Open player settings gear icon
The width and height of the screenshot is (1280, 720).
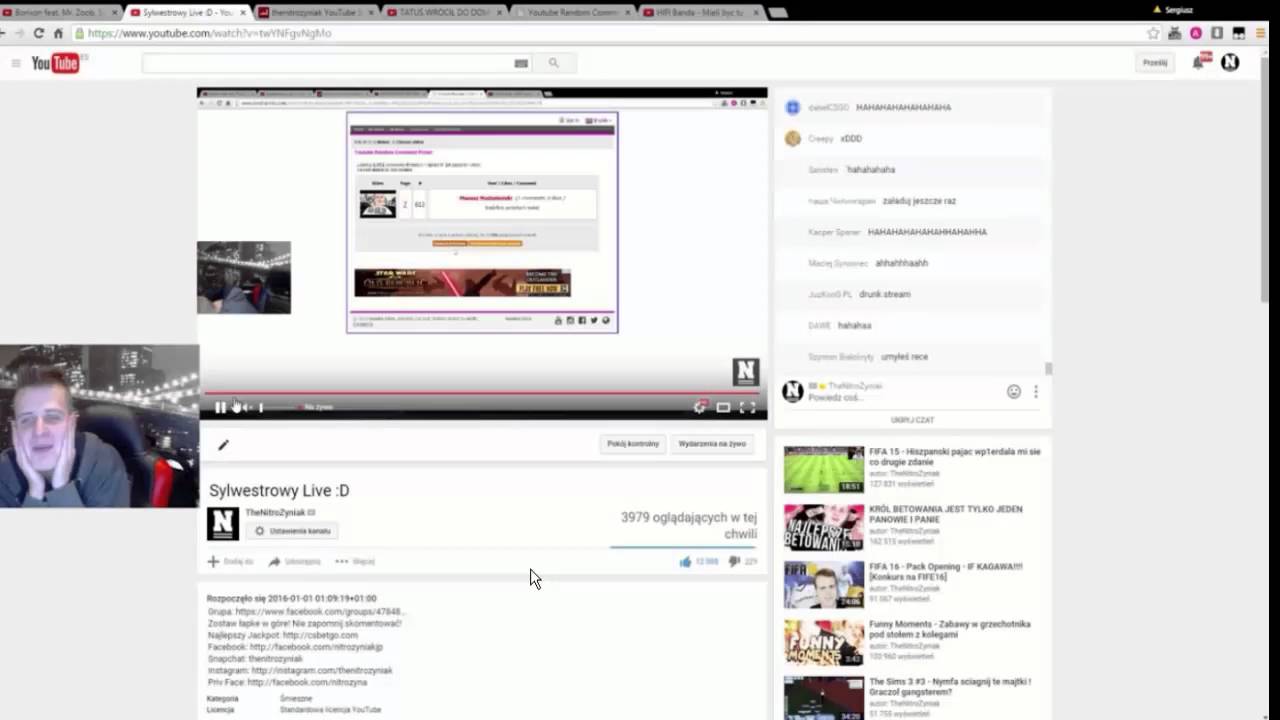[699, 407]
